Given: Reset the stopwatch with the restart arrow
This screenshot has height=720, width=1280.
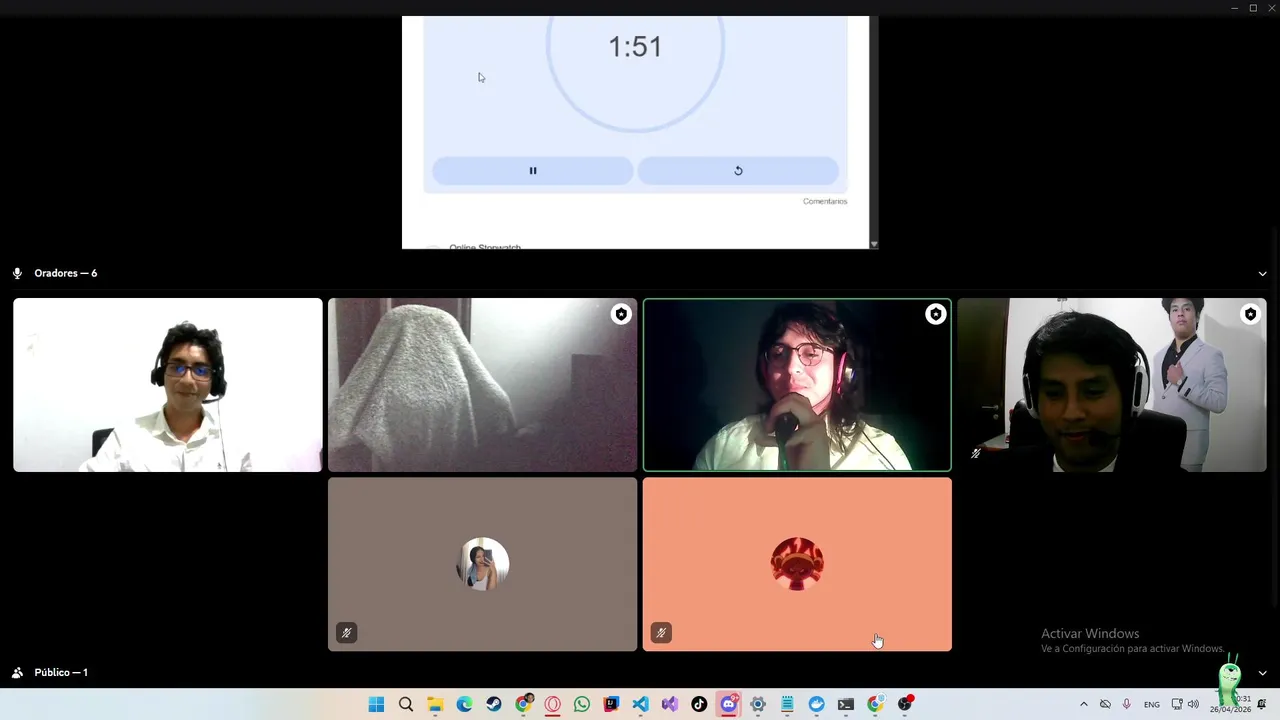Looking at the screenshot, I should [738, 171].
